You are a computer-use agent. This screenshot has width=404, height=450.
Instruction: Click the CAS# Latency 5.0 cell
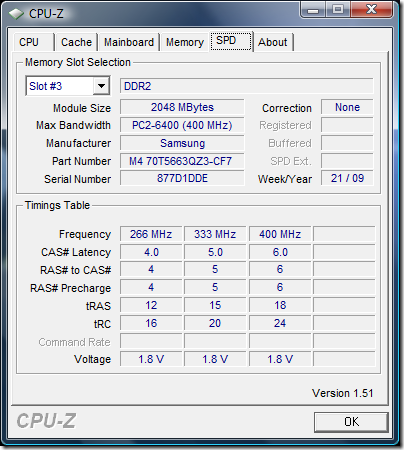click(x=215, y=252)
